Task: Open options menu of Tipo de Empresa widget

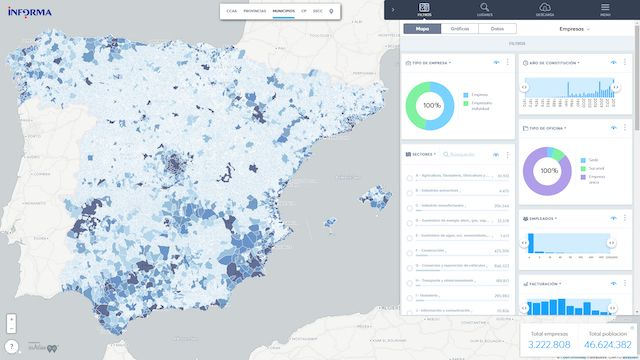Action: pos(507,62)
